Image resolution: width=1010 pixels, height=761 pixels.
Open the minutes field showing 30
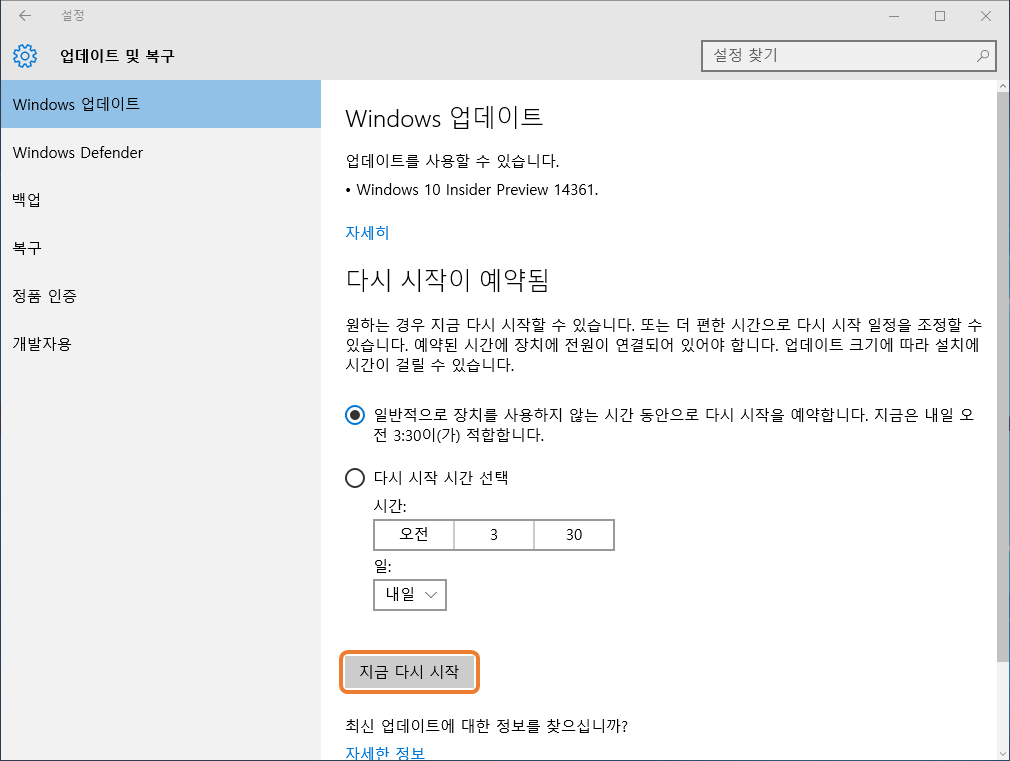click(574, 535)
